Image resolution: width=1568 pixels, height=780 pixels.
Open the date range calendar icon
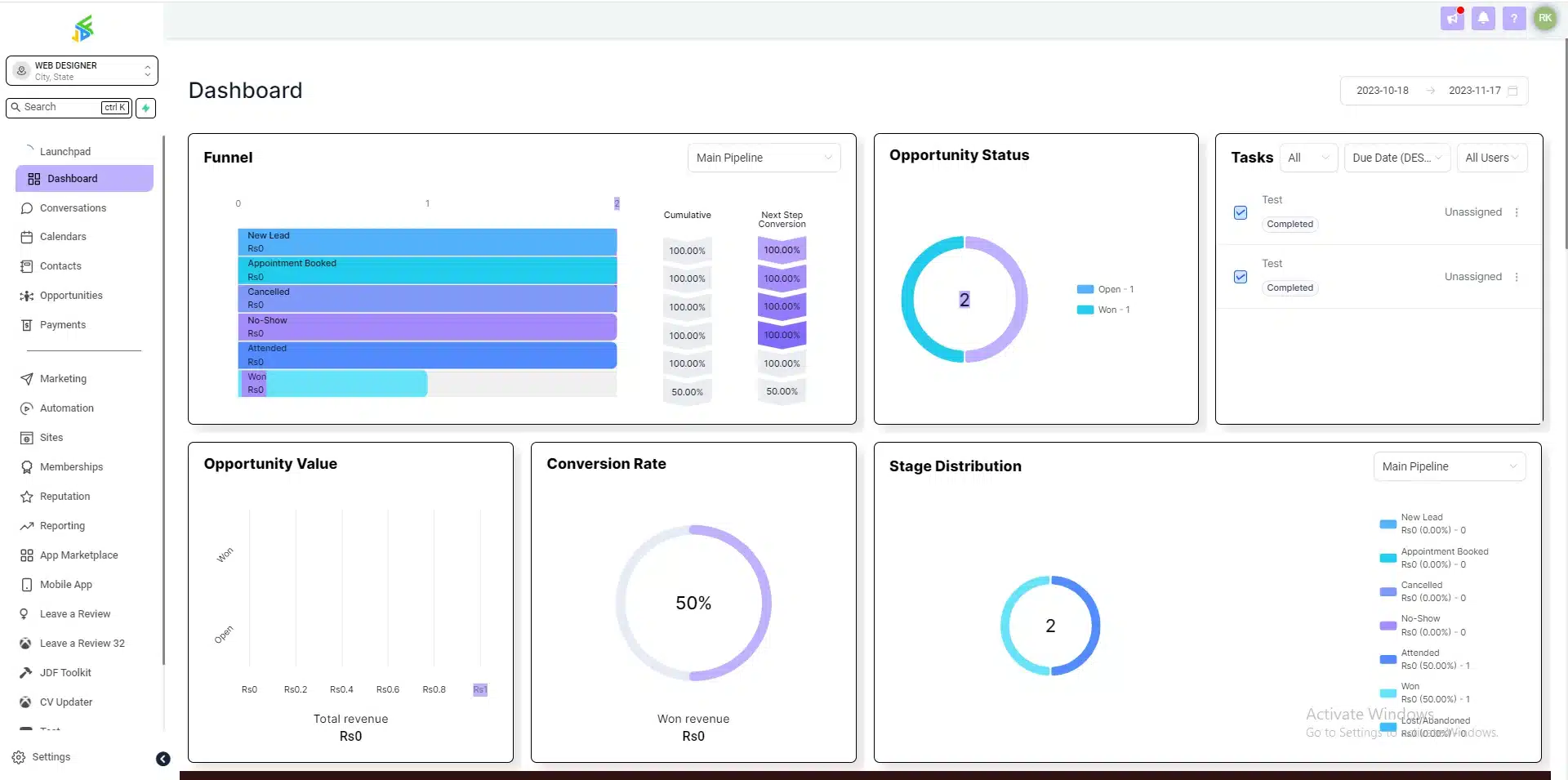point(1512,91)
